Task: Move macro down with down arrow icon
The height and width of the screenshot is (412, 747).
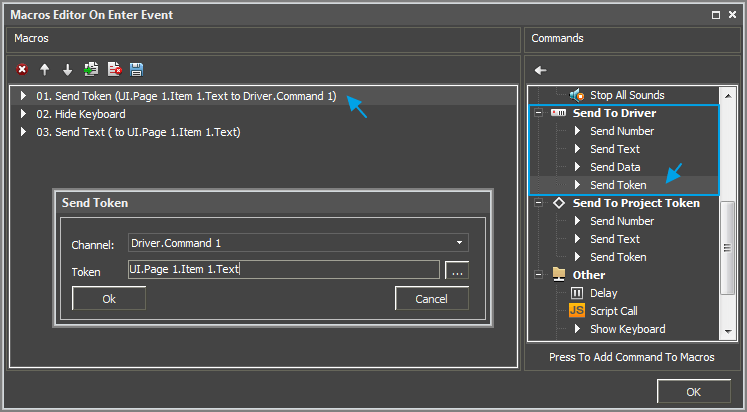Action: [68, 70]
